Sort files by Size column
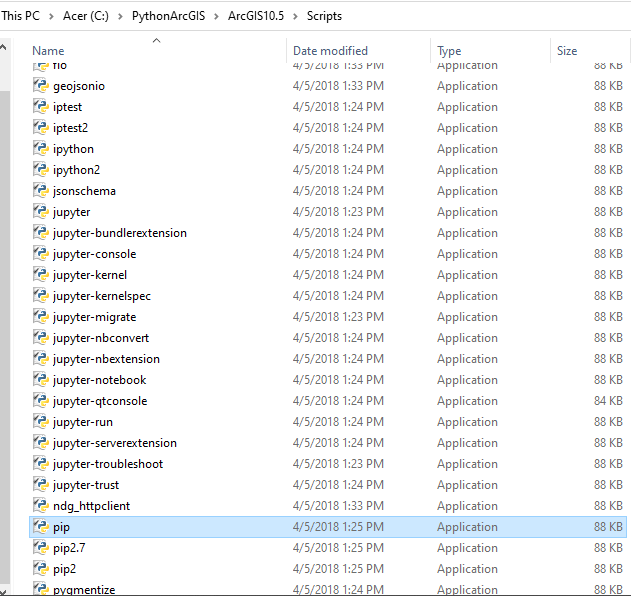 tap(567, 51)
